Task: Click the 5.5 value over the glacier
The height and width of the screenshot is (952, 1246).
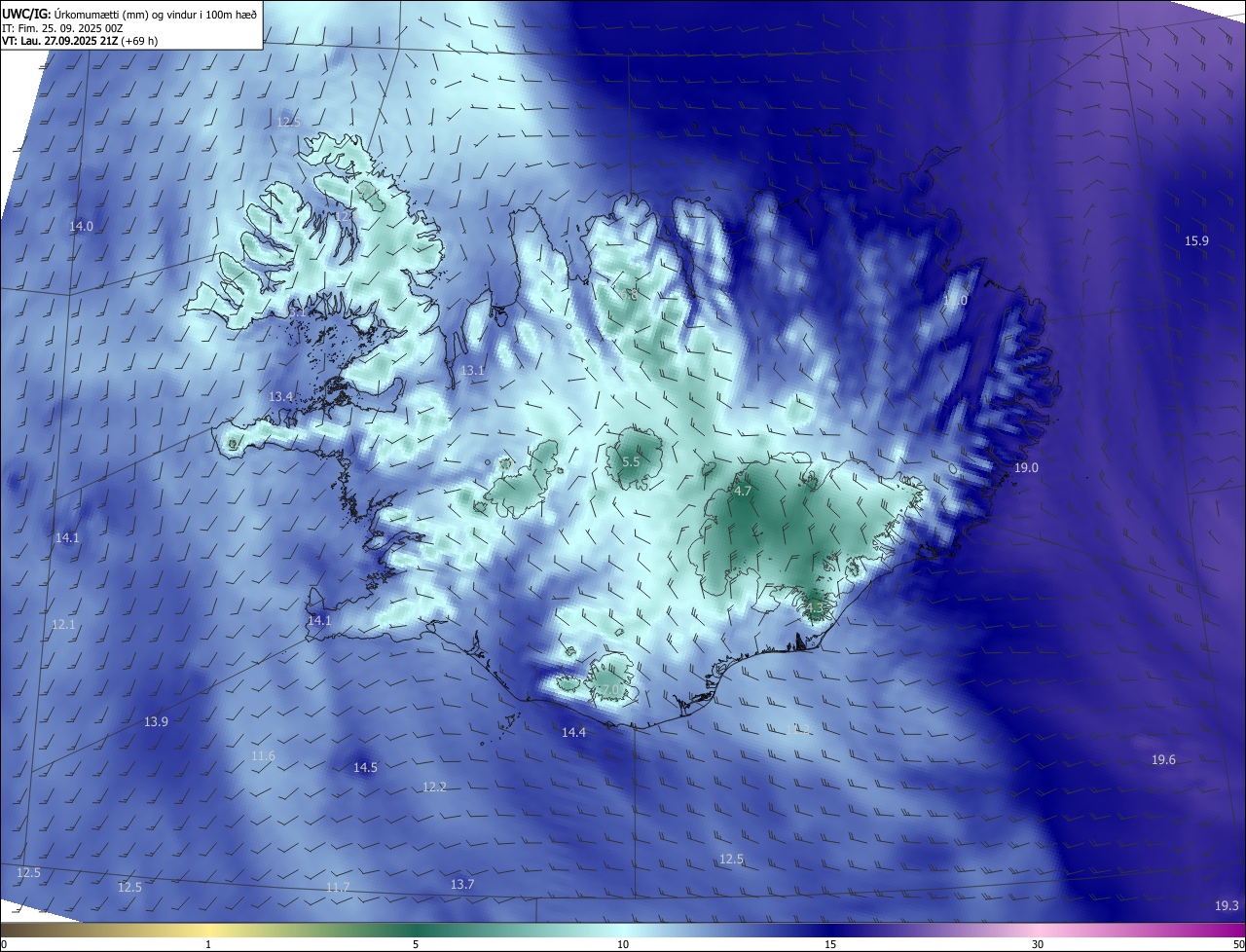Action: click(630, 461)
